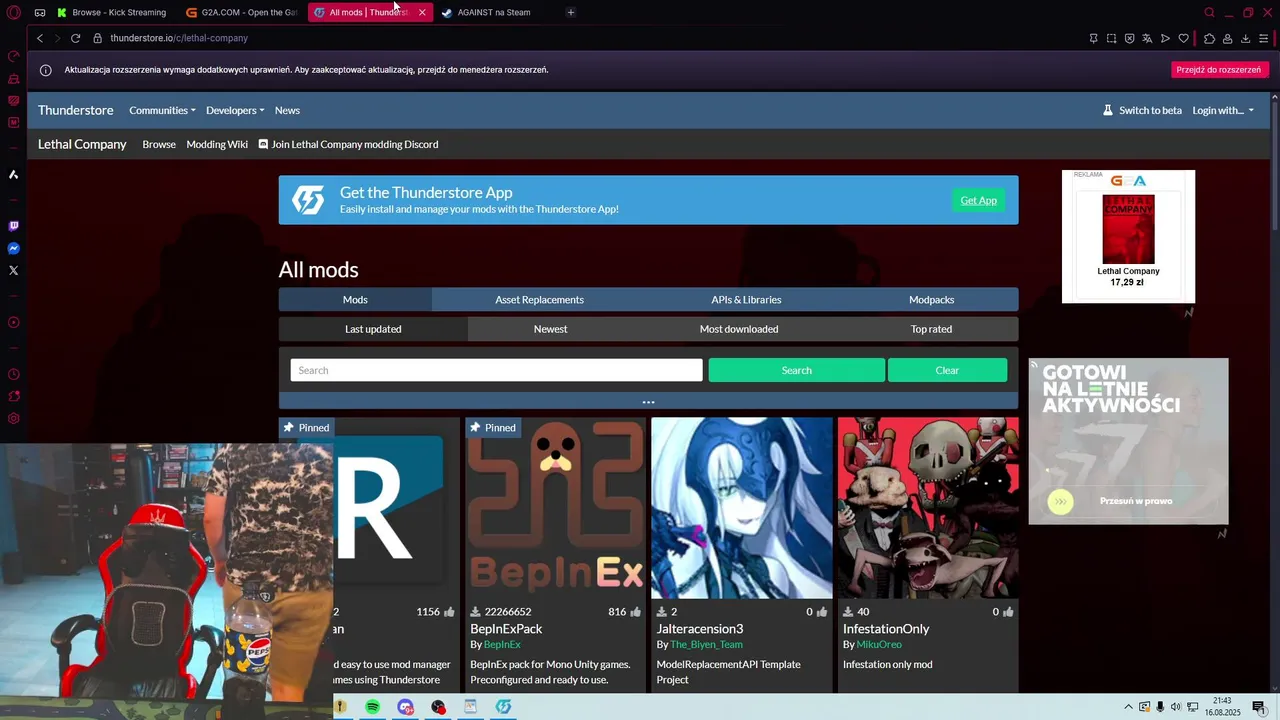Open the Login with... dropdown
The width and height of the screenshot is (1280, 720).
point(1223,110)
